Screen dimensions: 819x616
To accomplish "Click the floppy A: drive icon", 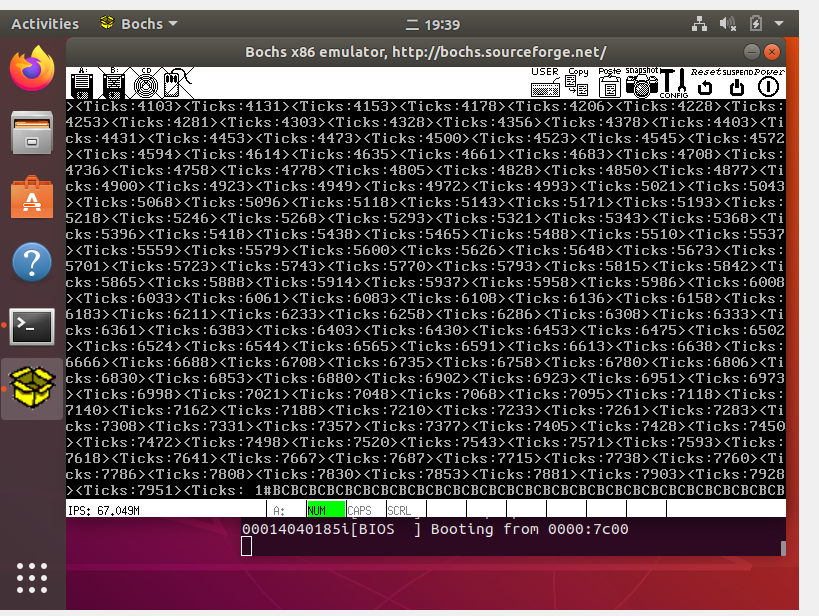I will point(82,83).
